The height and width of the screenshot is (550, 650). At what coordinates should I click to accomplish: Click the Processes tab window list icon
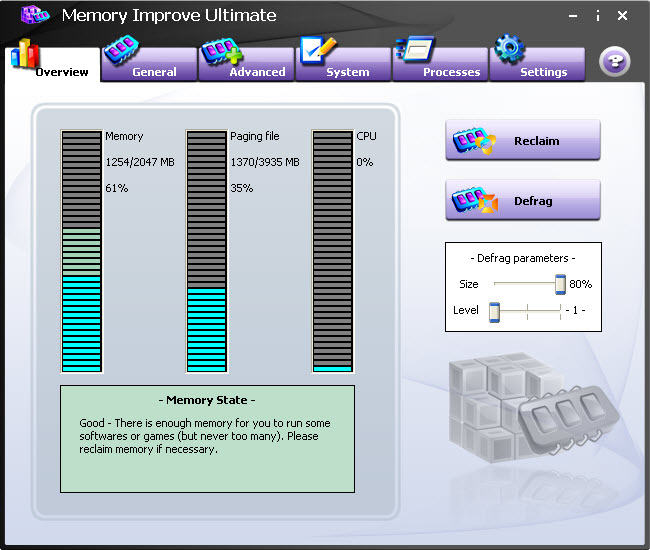point(414,50)
